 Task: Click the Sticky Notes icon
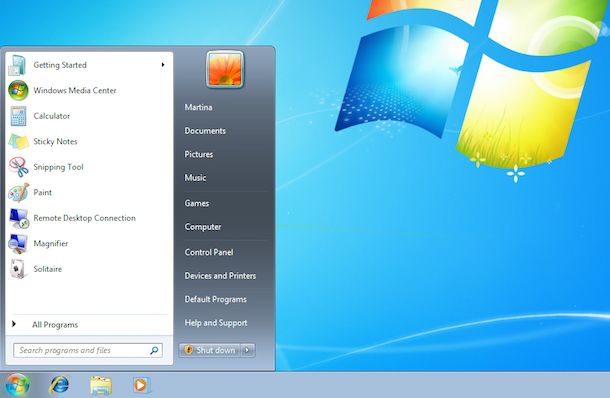pos(18,142)
